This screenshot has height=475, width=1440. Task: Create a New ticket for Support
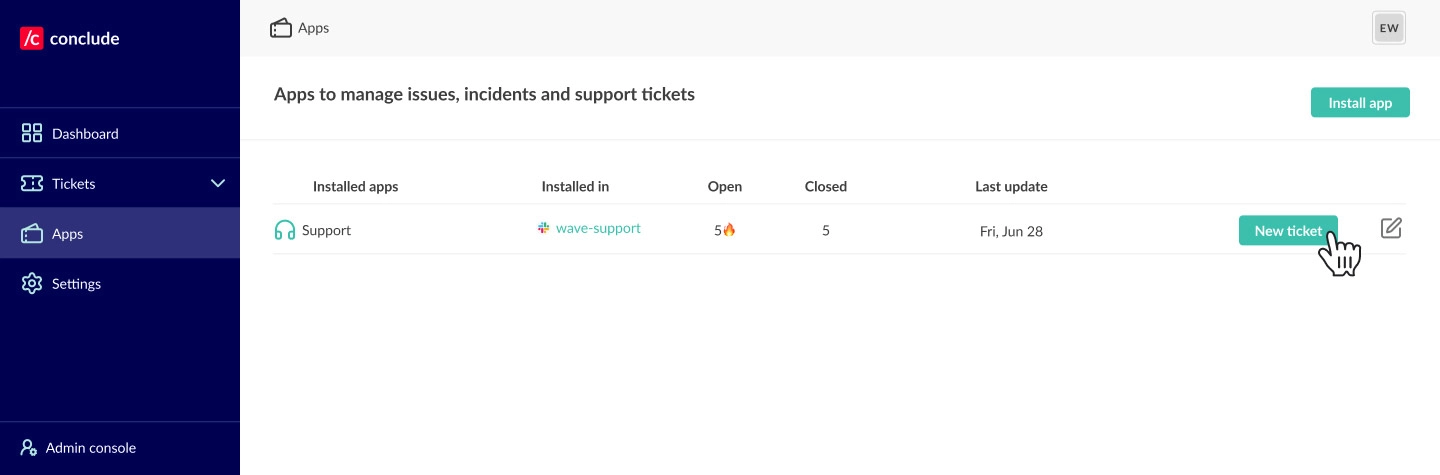pos(1287,230)
